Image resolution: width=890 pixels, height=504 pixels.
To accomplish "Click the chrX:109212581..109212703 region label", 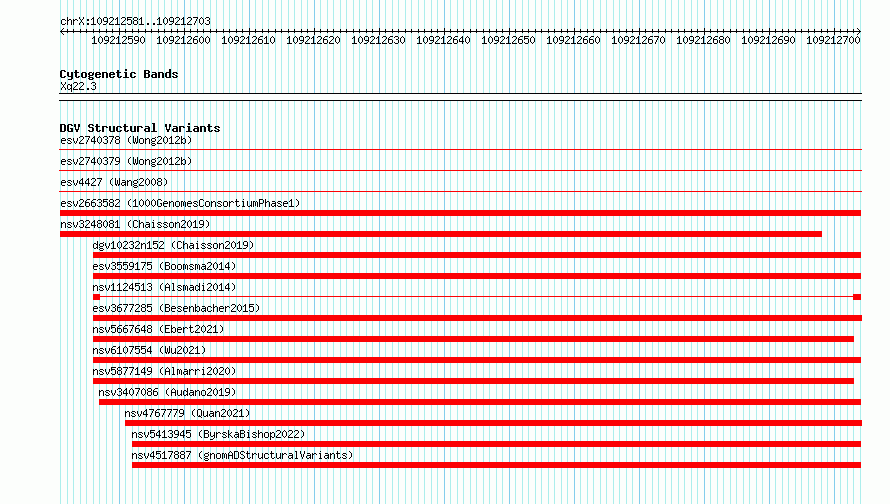I will [x=135, y=21].
